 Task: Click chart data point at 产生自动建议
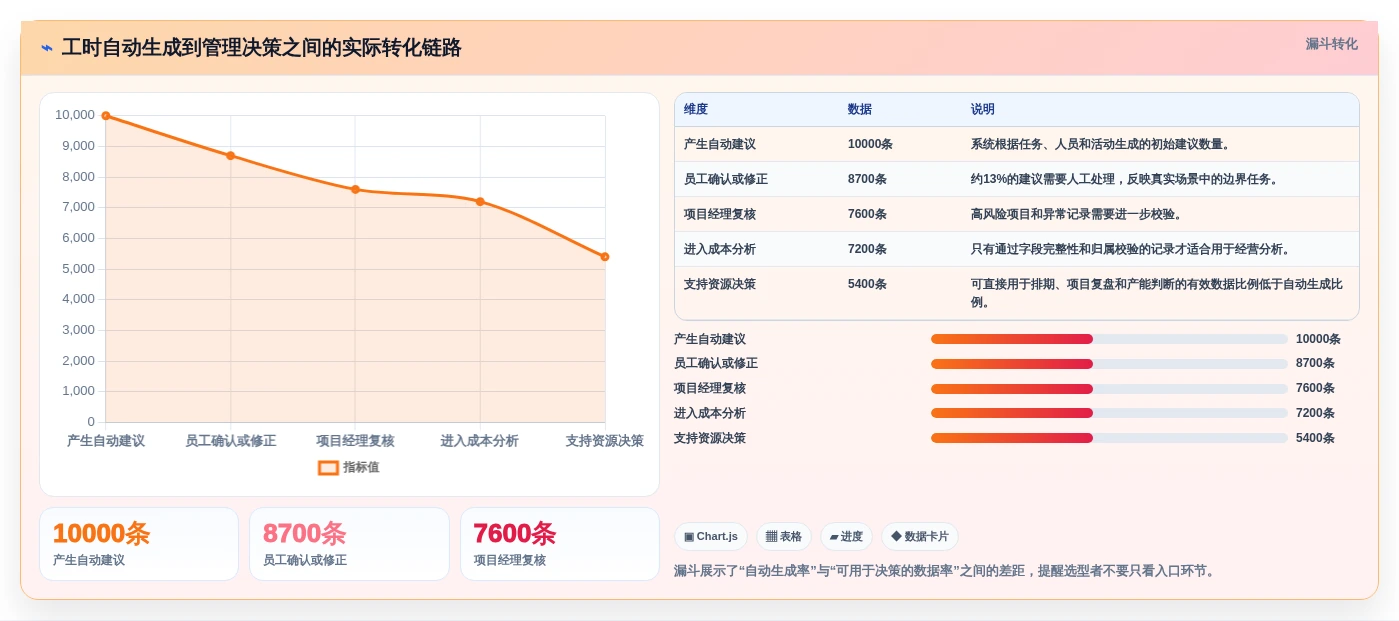pos(106,116)
